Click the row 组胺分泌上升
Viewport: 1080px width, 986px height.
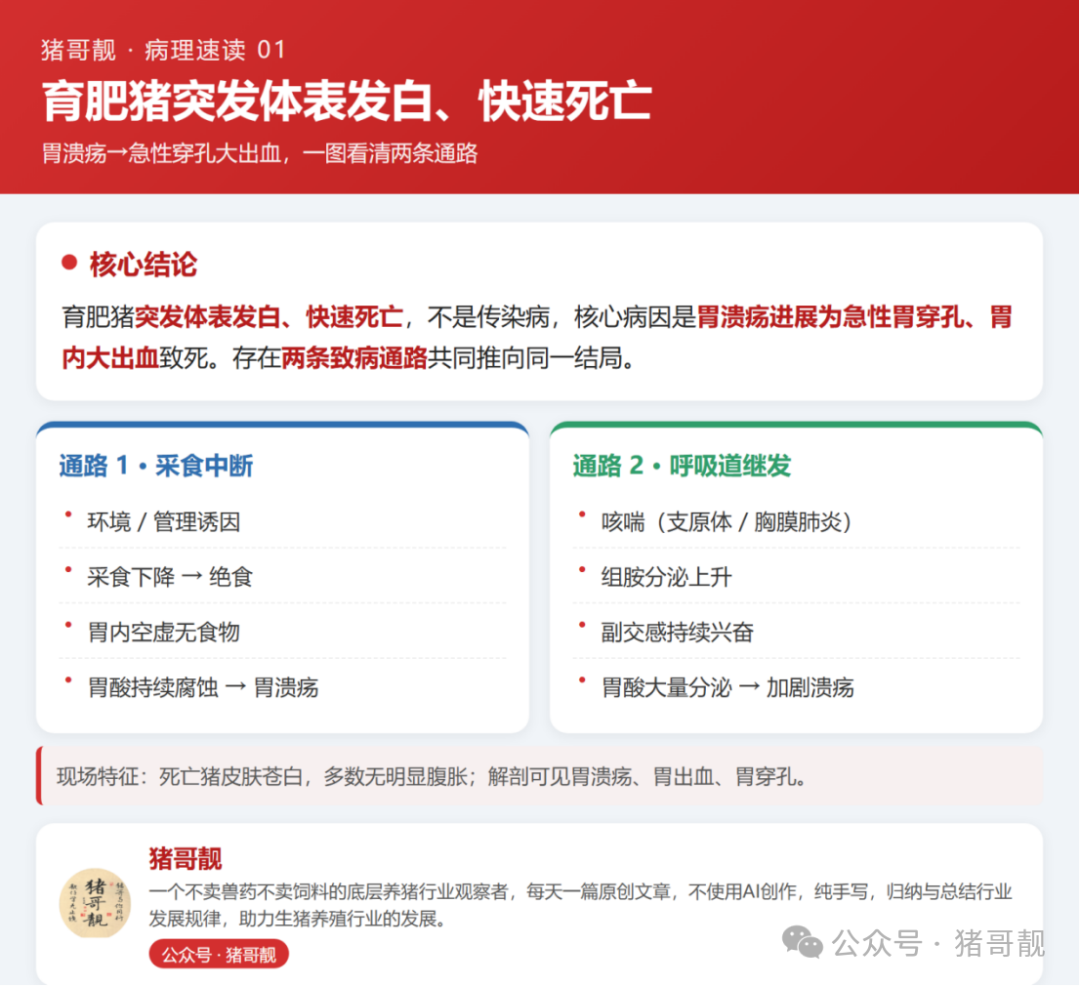click(796, 577)
